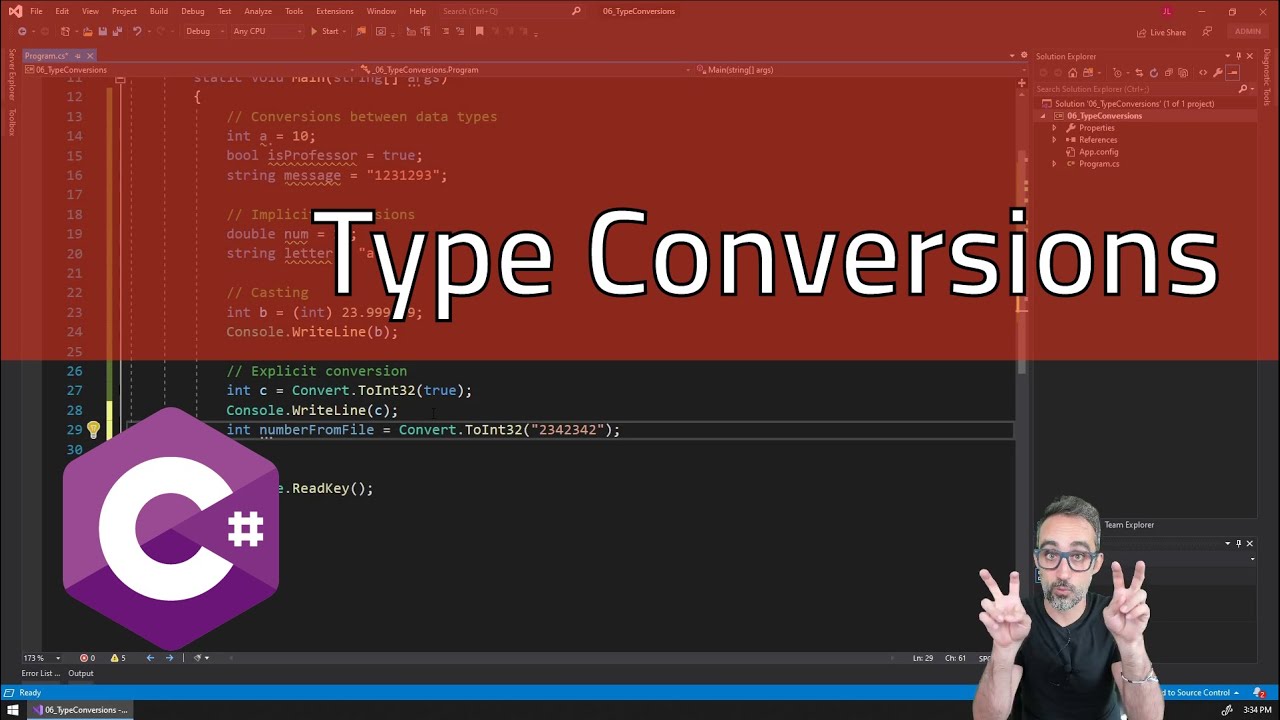Click the Visual Studio taskbar button 06_TypeConversions
Screen dimensions: 1280x720
tap(80, 710)
